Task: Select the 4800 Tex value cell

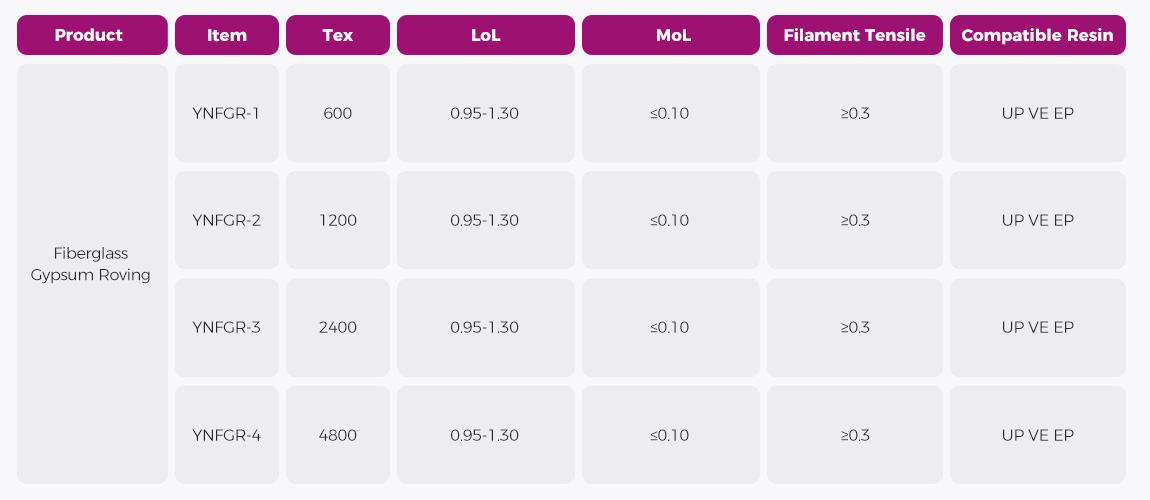Action: 338,435
